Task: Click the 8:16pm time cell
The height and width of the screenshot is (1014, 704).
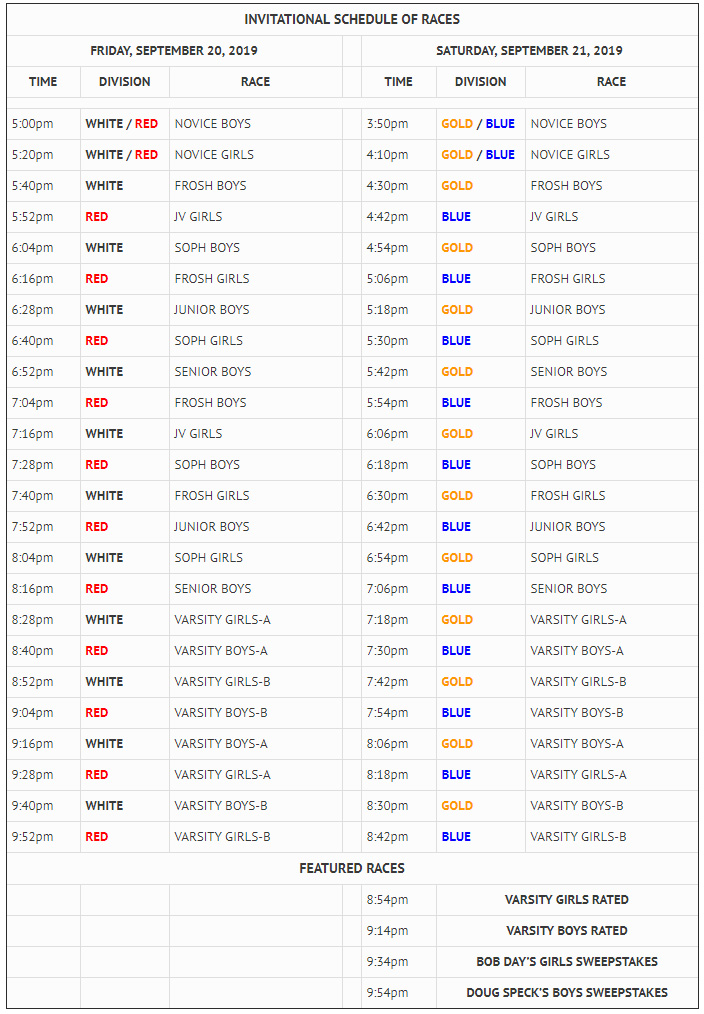Action: click(44, 589)
